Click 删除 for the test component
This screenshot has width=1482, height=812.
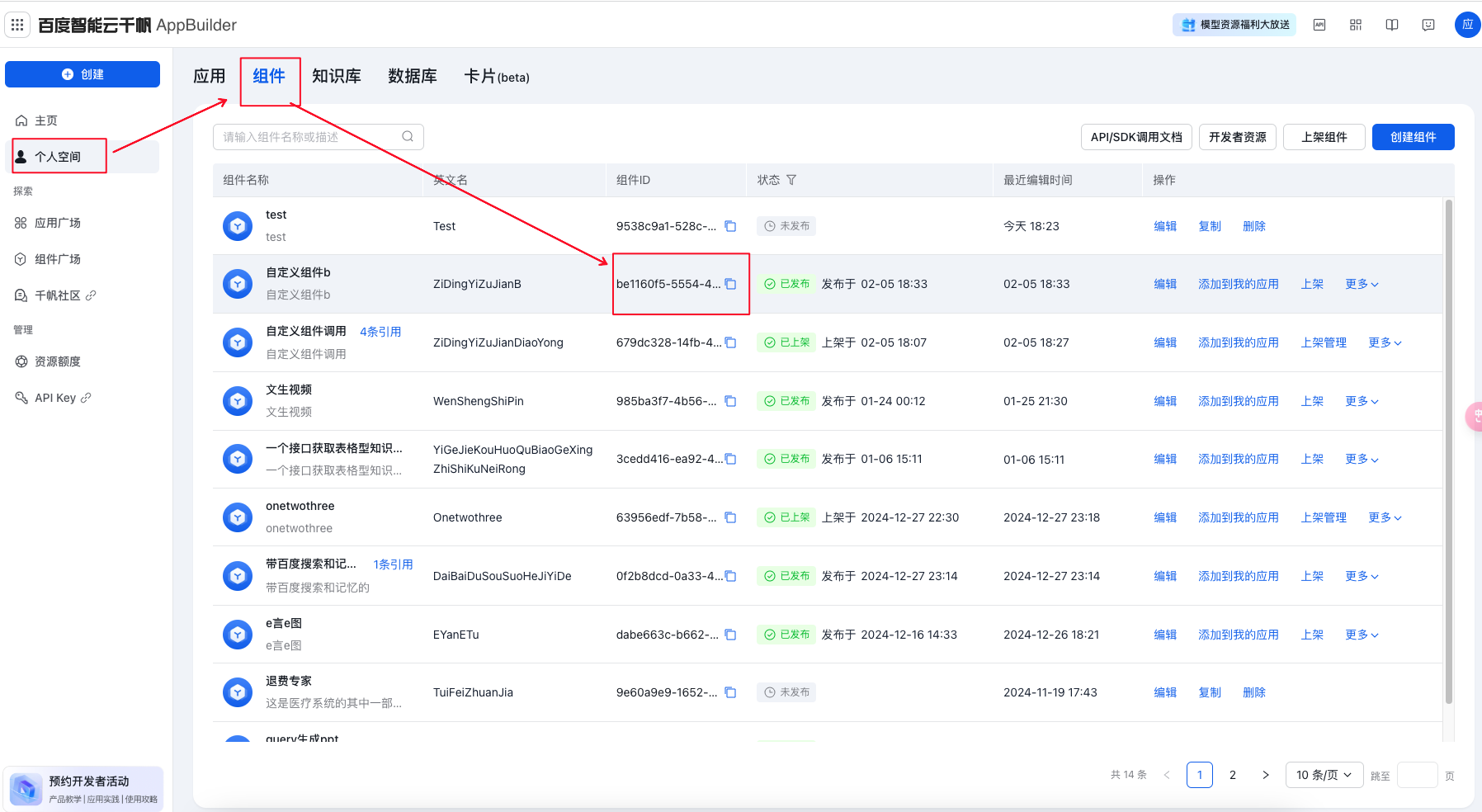pyautogui.click(x=1254, y=226)
